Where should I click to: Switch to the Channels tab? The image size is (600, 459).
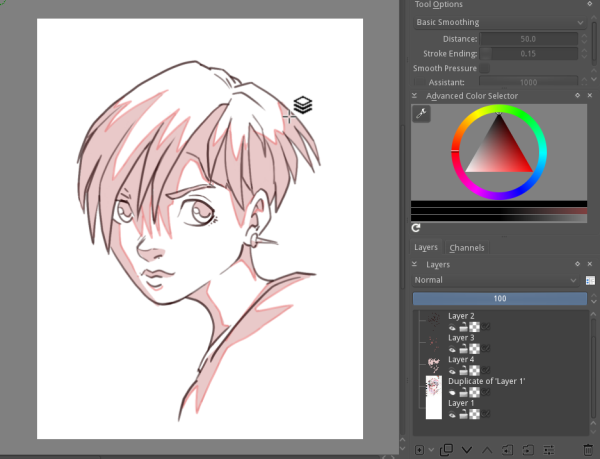pos(467,247)
